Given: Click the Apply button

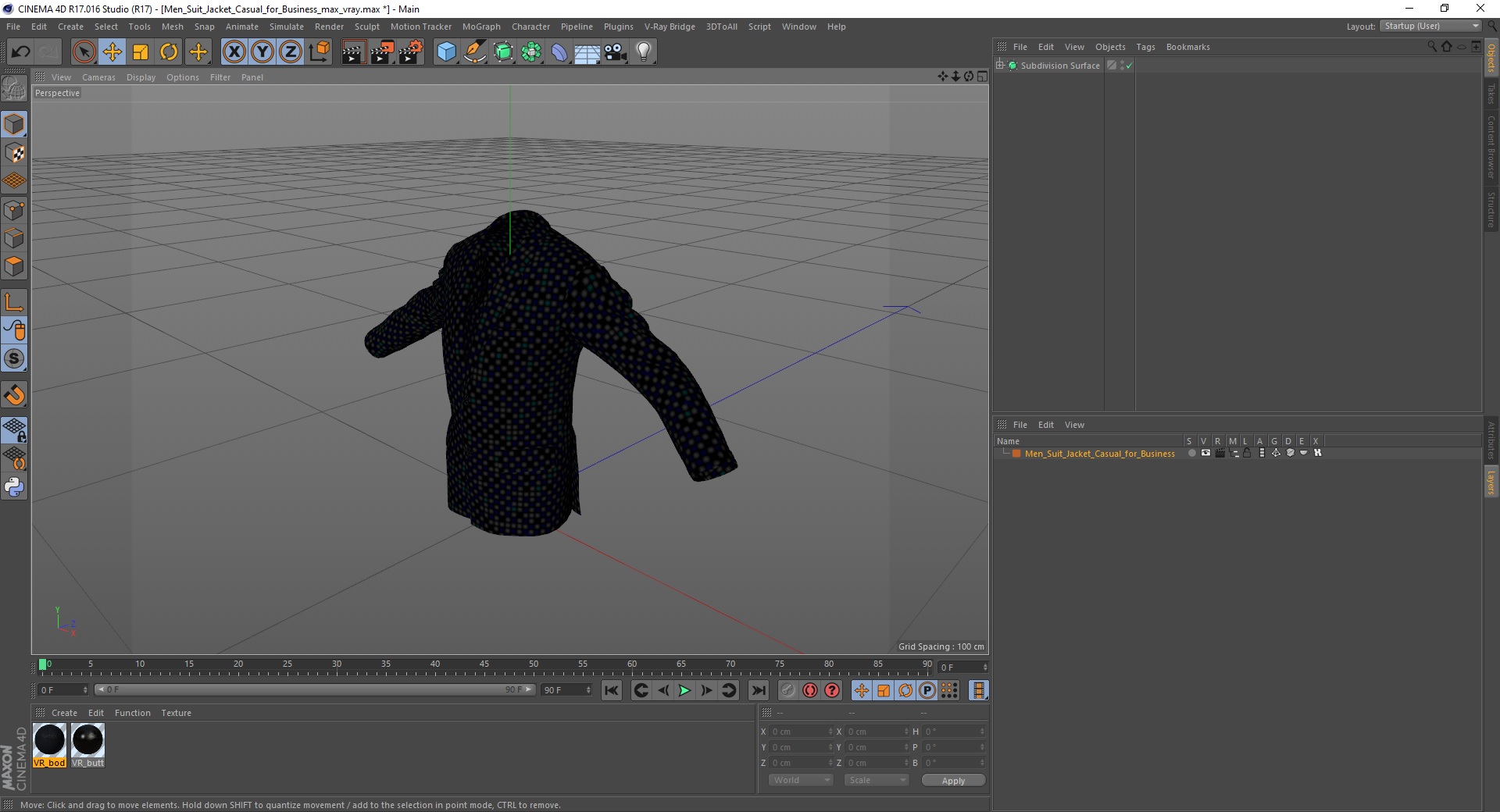Looking at the screenshot, I should click(x=953, y=780).
